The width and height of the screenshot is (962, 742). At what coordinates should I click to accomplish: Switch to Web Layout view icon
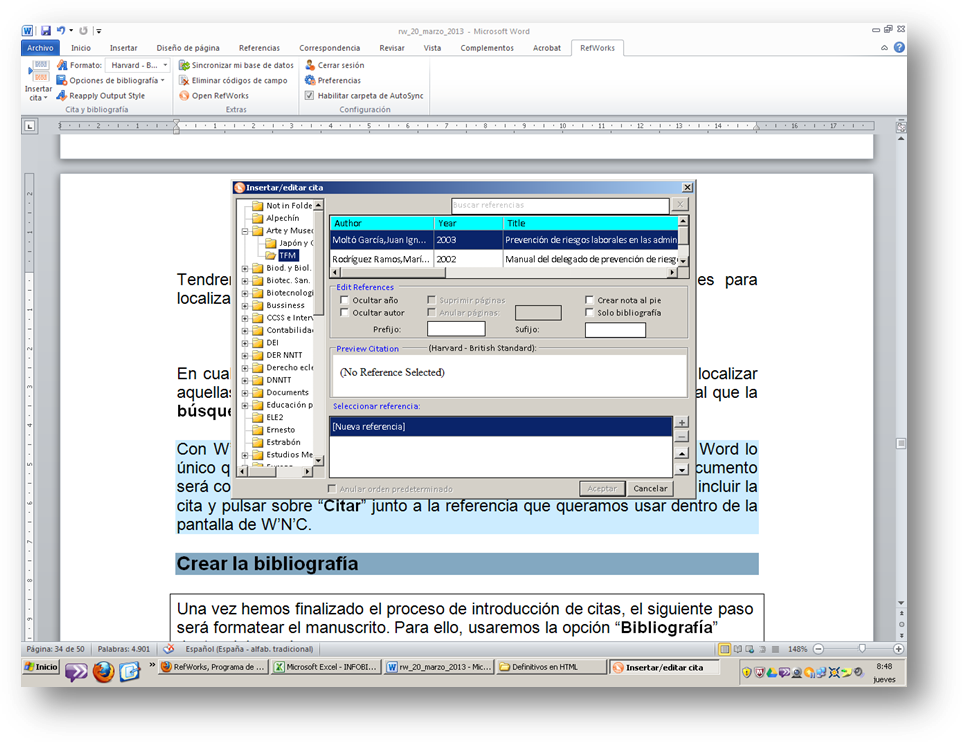click(x=750, y=649)
